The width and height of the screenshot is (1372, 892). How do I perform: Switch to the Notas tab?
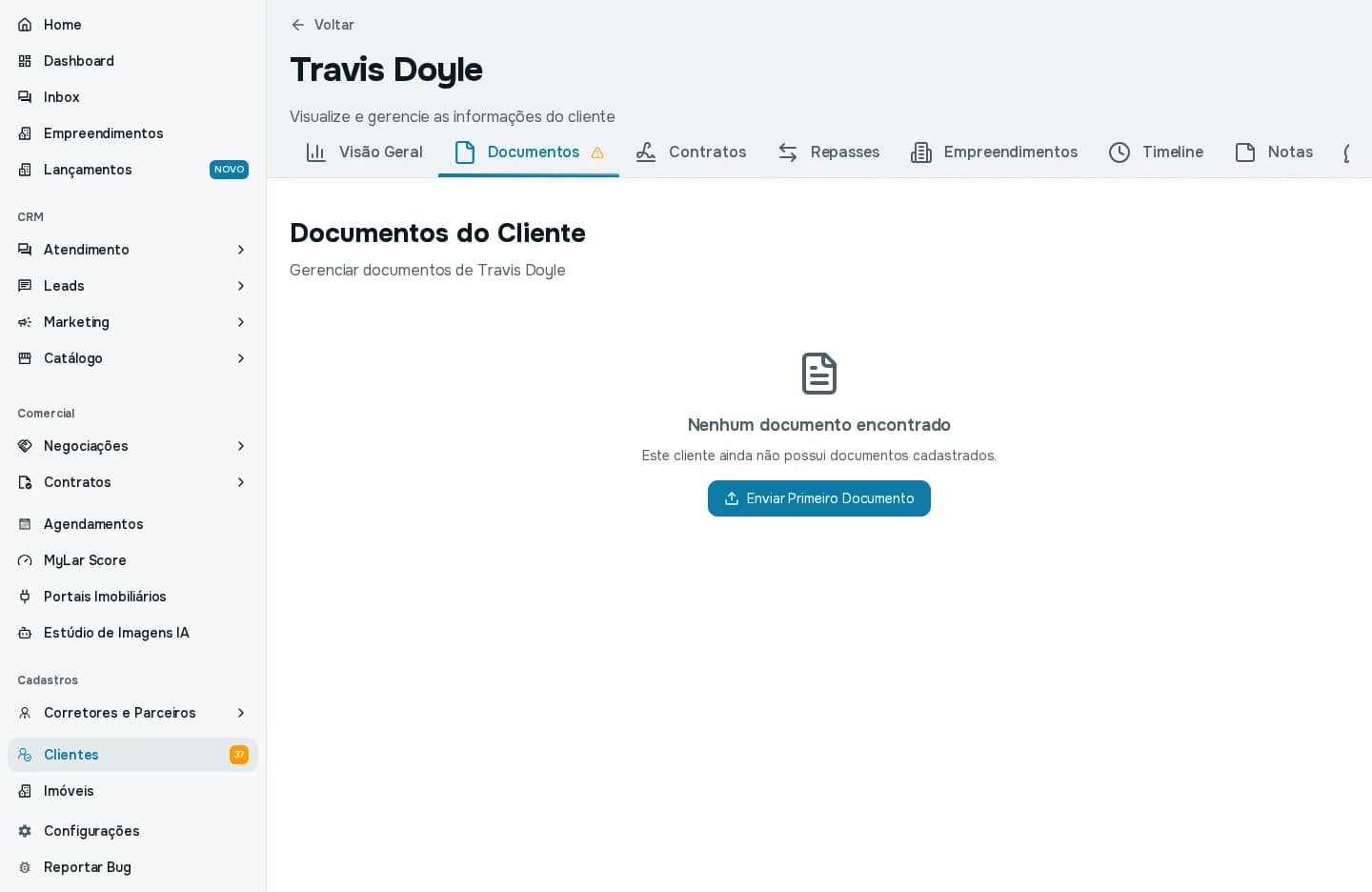1274,152
